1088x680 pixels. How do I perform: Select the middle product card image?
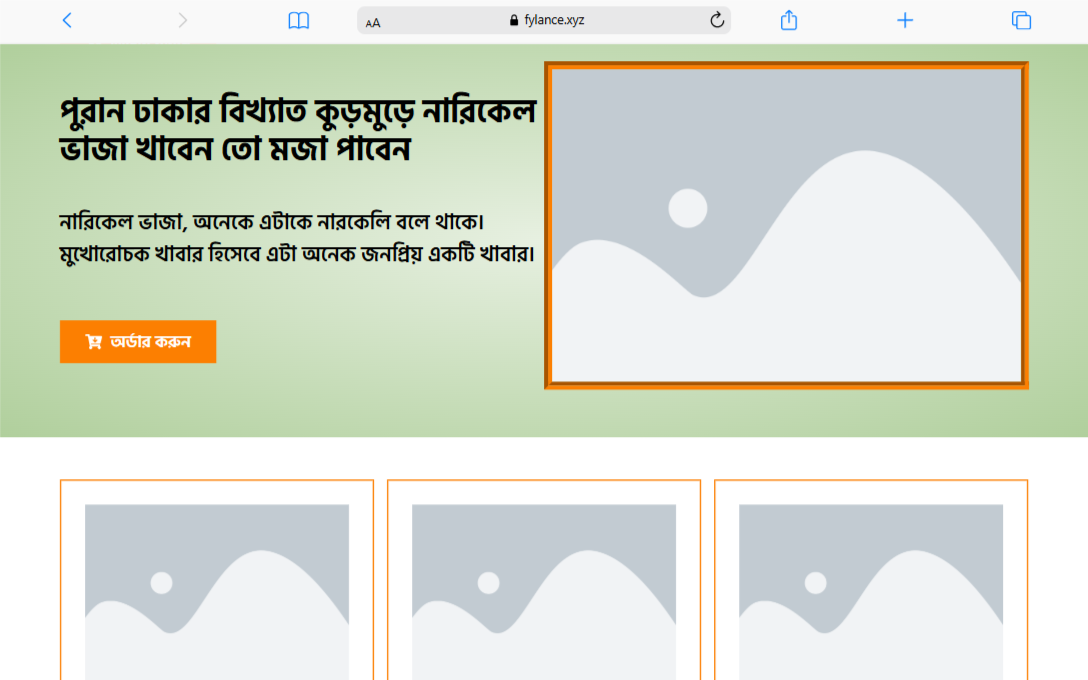click(x=544, y=592)
